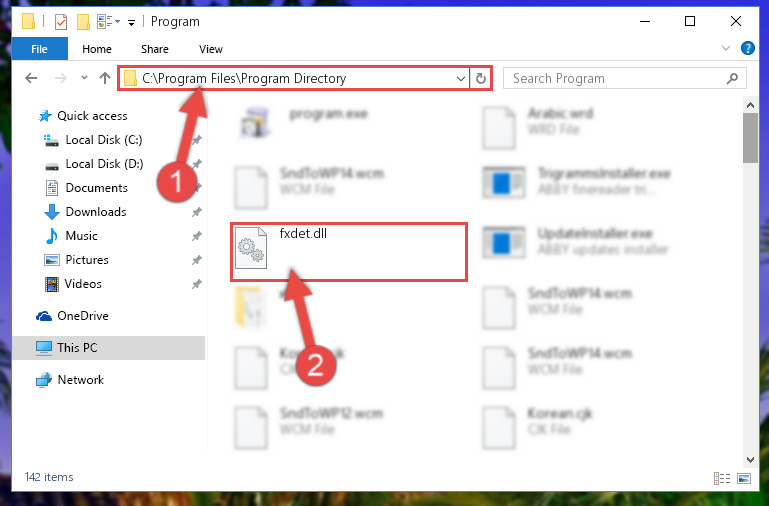
Task: Go back using the back arrow
Action: click(x=31, y=78)
